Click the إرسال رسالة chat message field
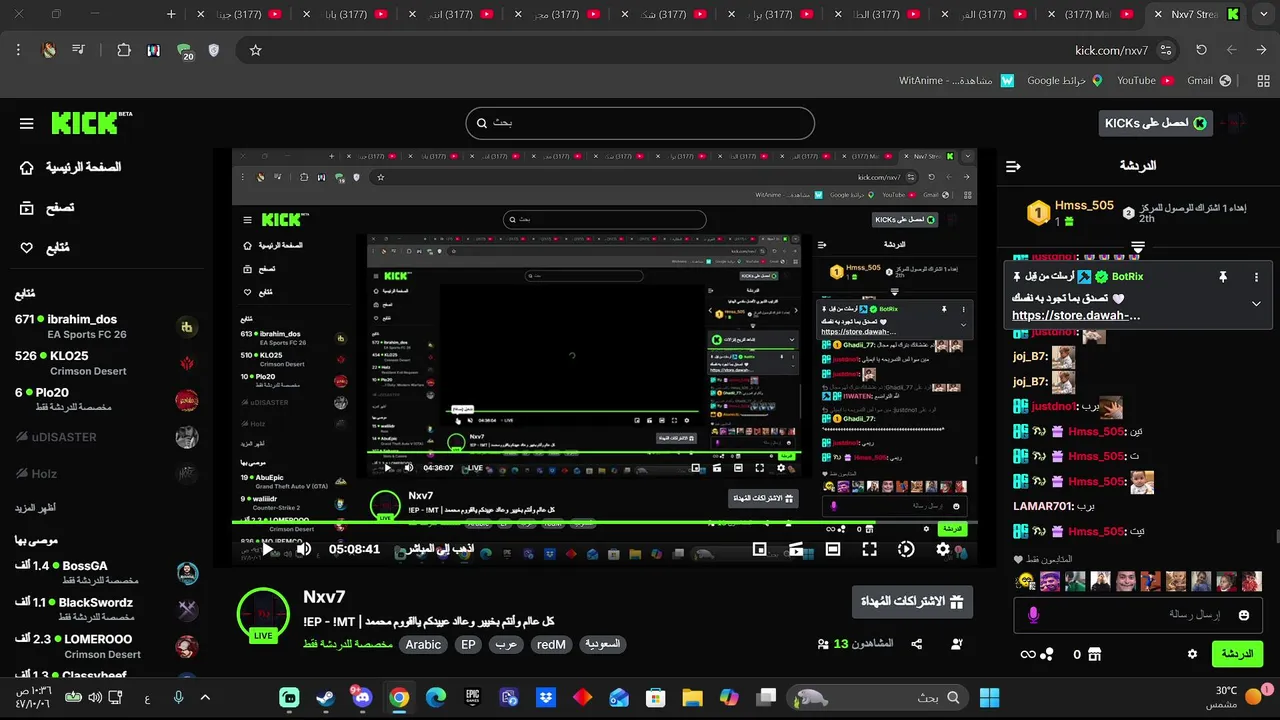Viewport: 1280px width, 720px height. 1139,615
